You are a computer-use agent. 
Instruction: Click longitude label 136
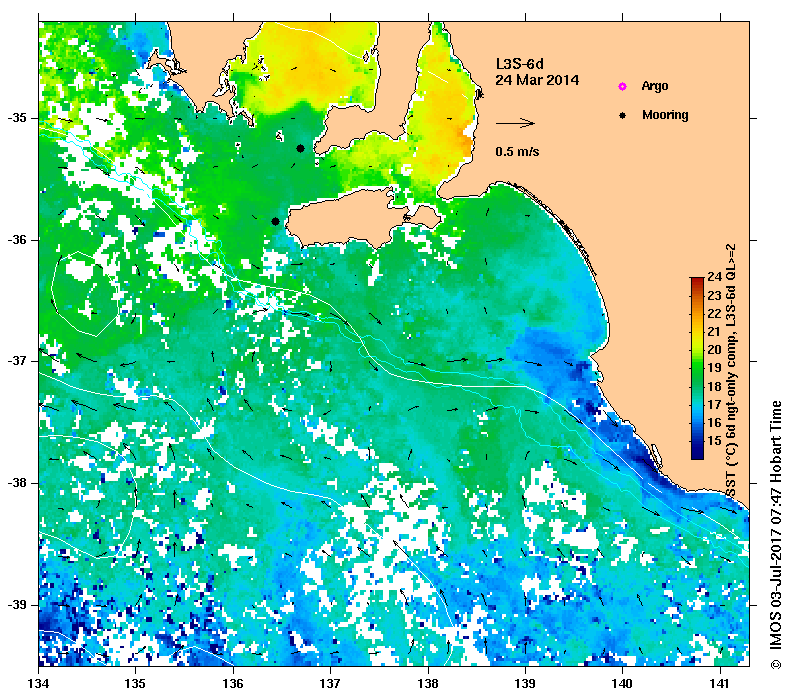233,684
